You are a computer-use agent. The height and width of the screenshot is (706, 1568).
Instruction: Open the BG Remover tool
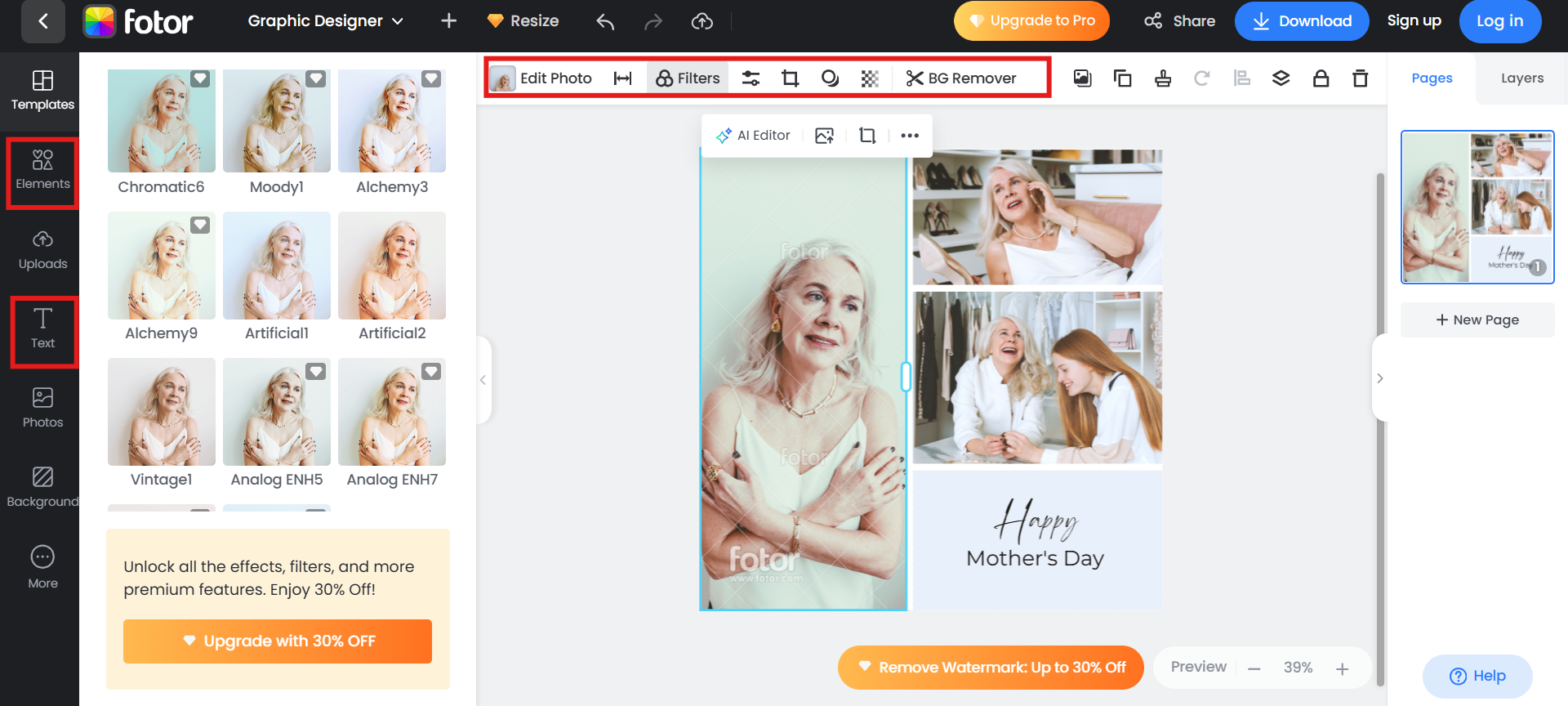click(961, 78)
